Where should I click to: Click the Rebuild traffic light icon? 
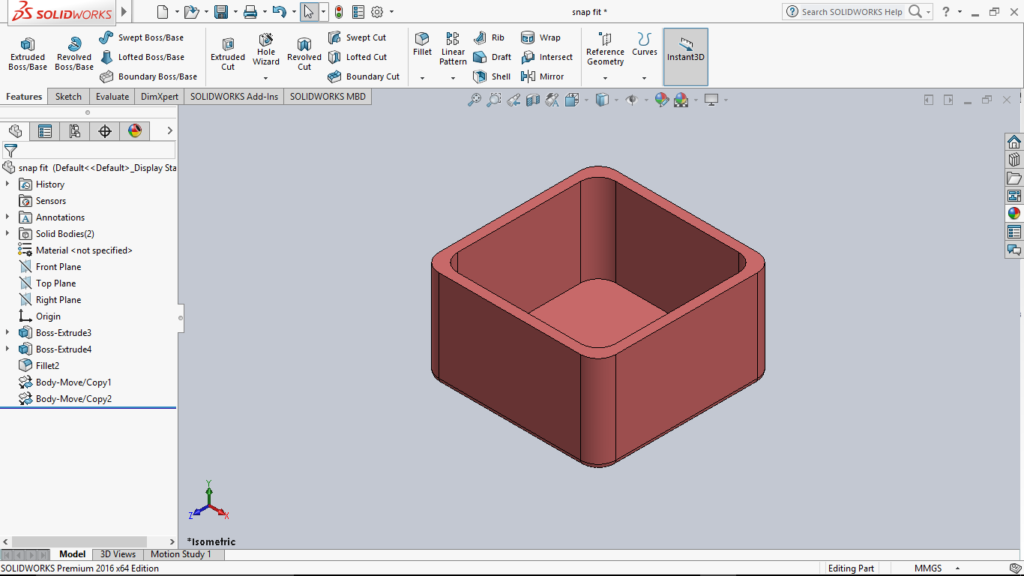(338, 12)
